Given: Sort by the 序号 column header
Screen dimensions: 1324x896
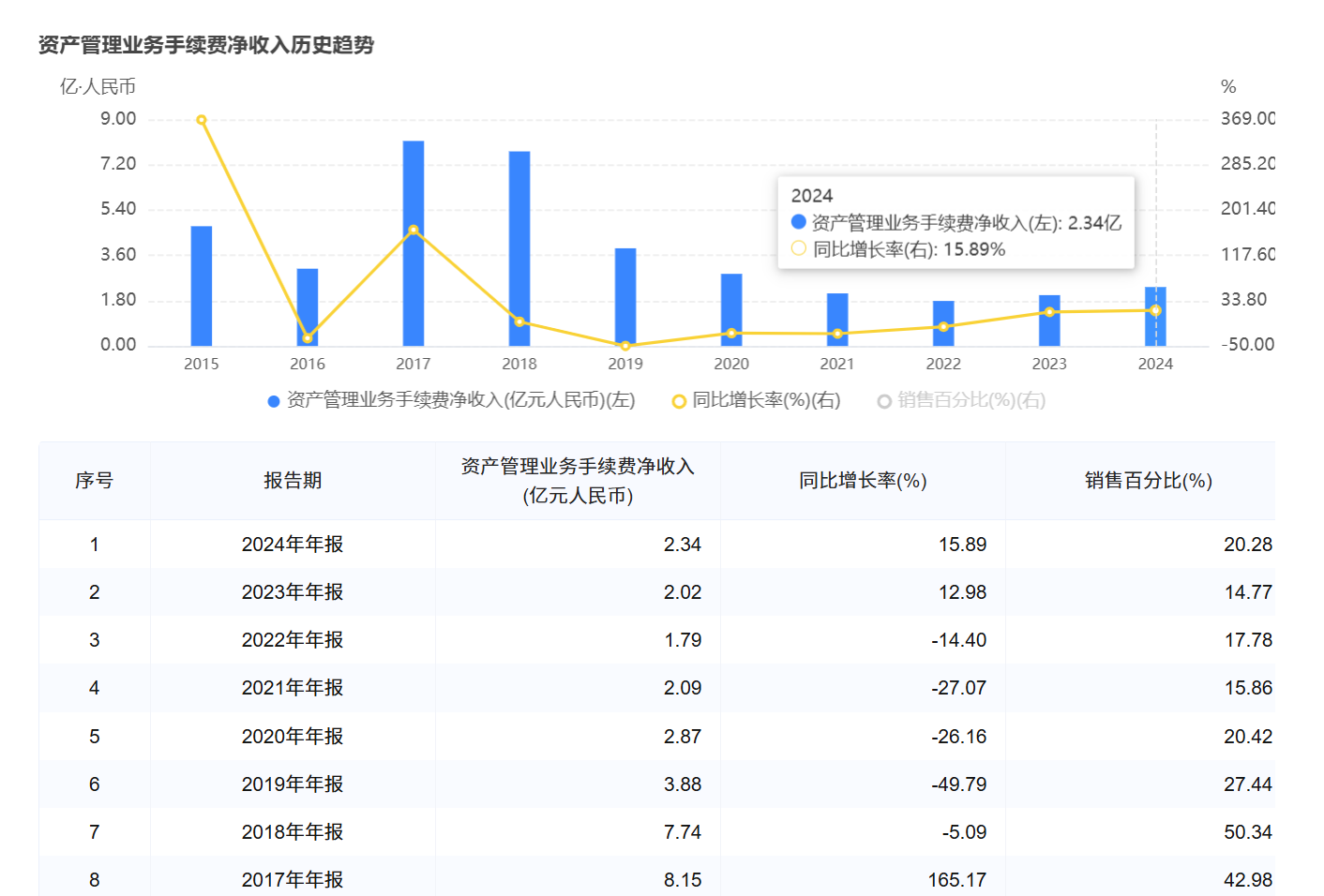Looking at the screenshot, I should click(94, 481).
